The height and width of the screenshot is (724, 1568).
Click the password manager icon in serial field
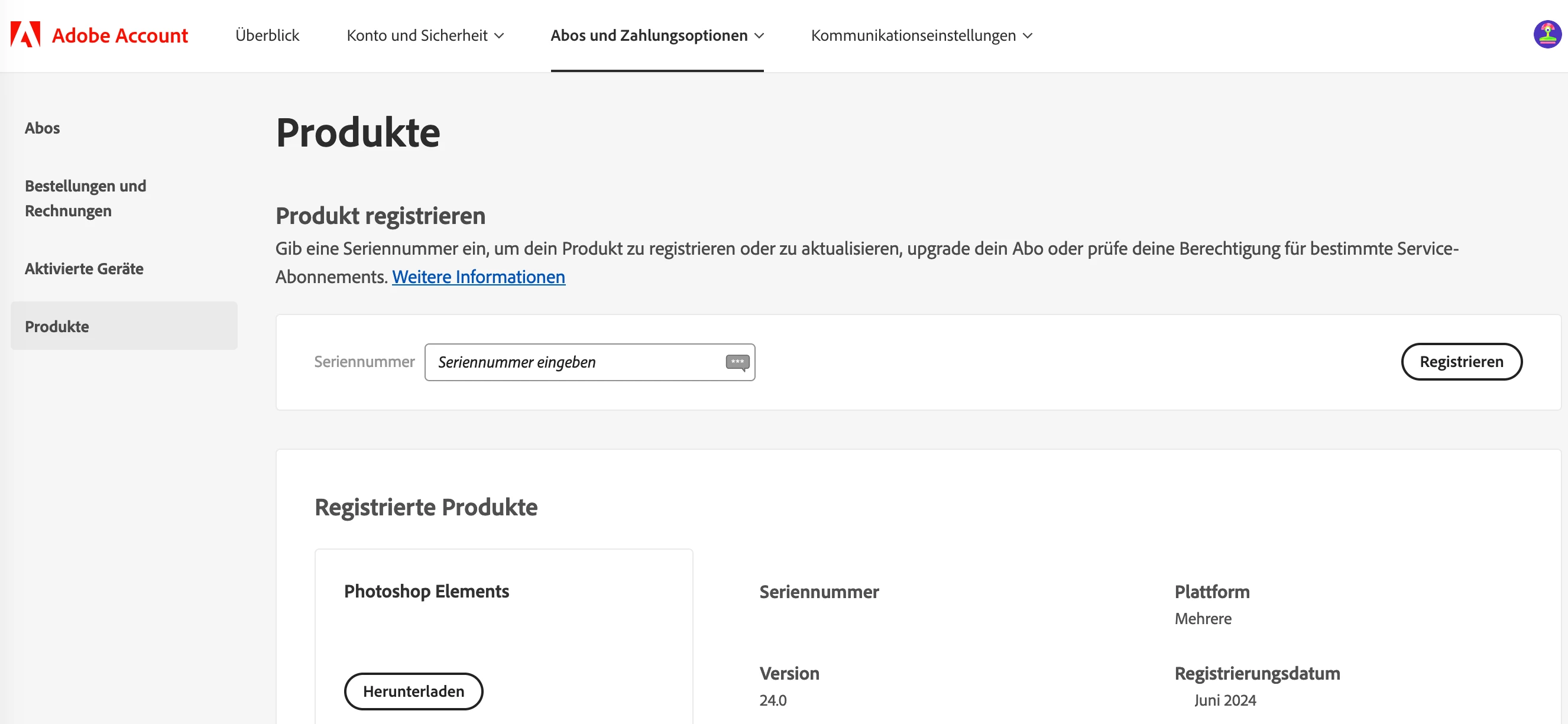point(737,362)
